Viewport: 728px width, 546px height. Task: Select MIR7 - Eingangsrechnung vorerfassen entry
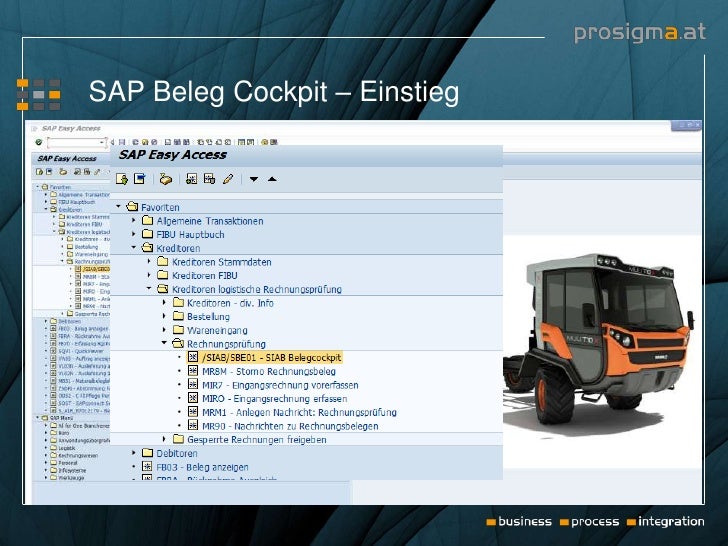(x=280, y=385)
